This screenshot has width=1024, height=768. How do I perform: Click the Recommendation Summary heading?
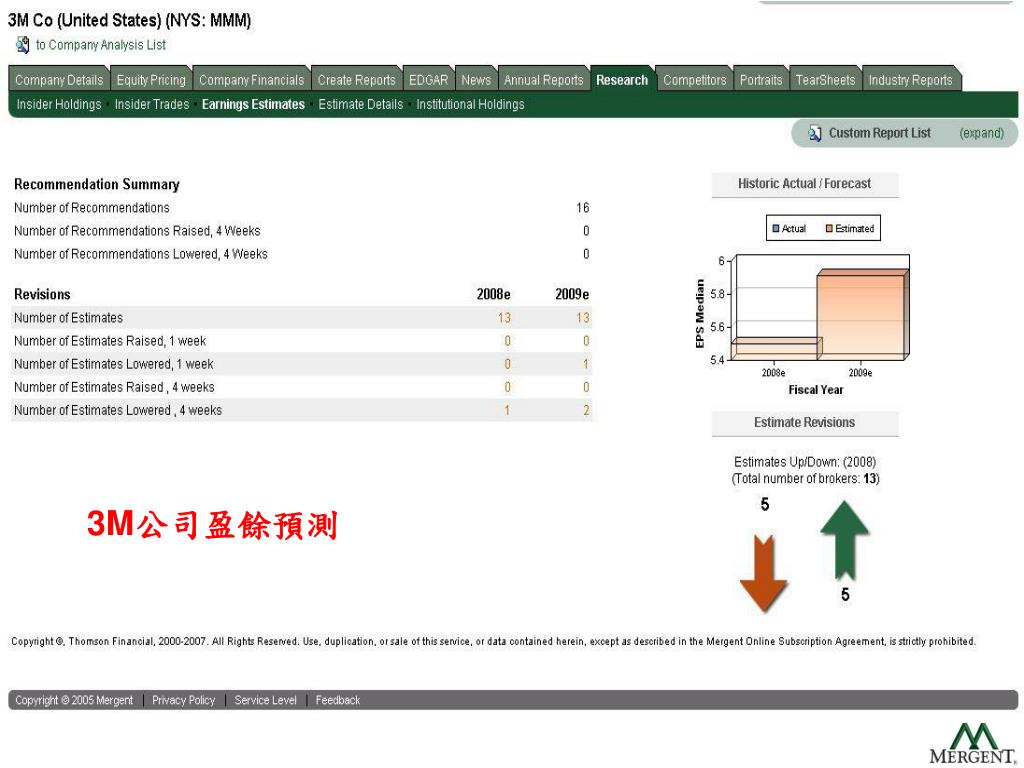click(97, 185)
